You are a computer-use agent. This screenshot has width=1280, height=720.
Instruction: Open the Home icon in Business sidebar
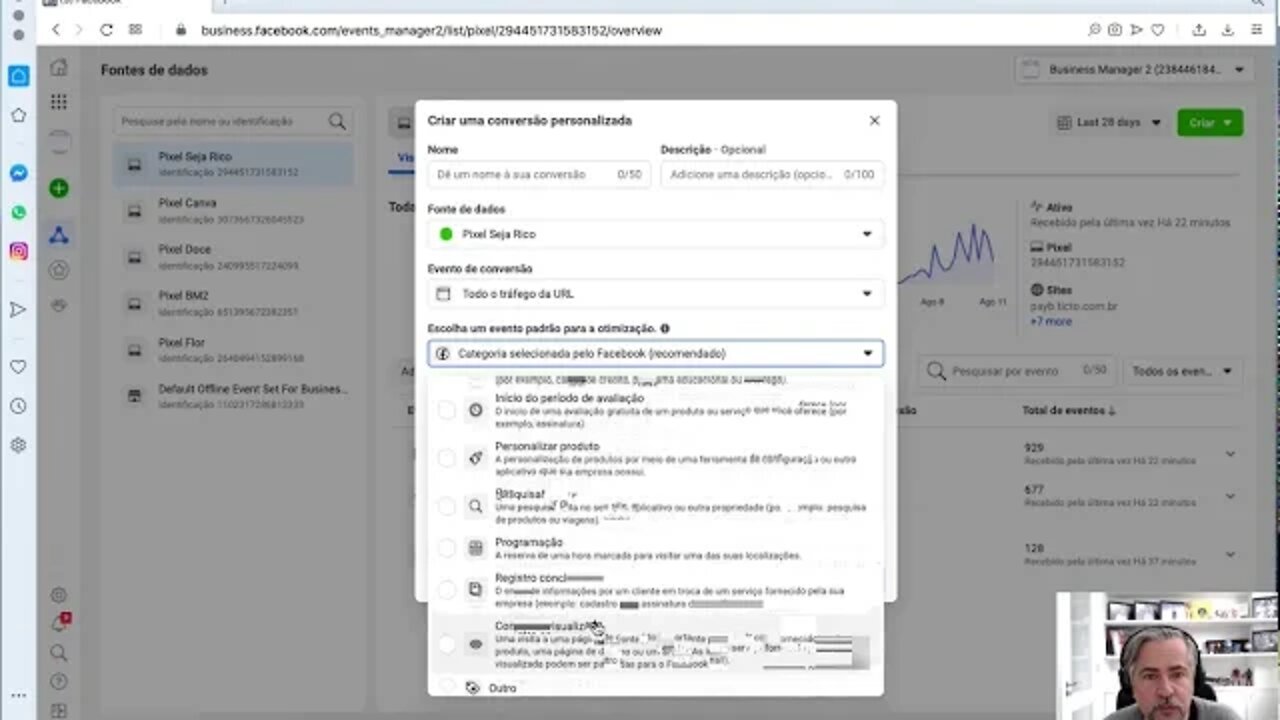click(x=59, y=68)
